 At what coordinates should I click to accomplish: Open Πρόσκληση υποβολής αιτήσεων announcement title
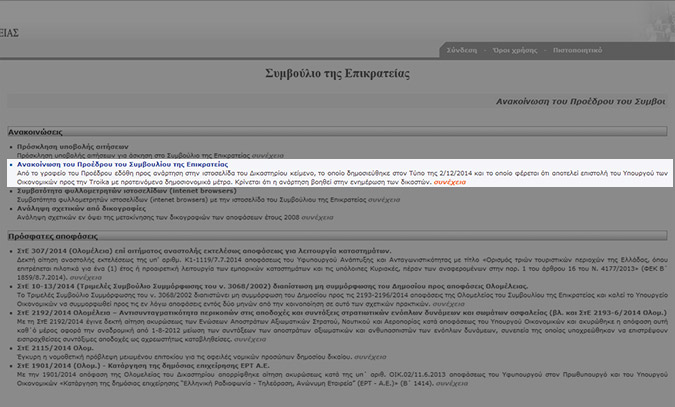(73, 146)
